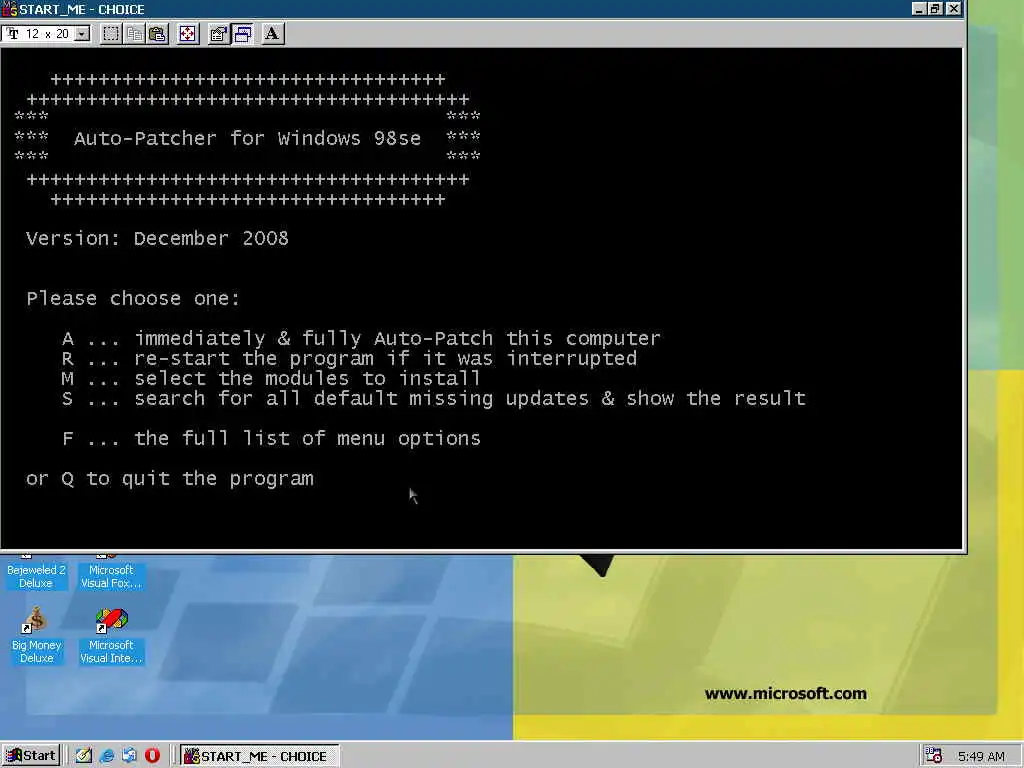This screenshot has width=1024, height=768.
Task: Click 'Auto-Patcher for Windows 98se' heading text
Action: click(248, 138)
